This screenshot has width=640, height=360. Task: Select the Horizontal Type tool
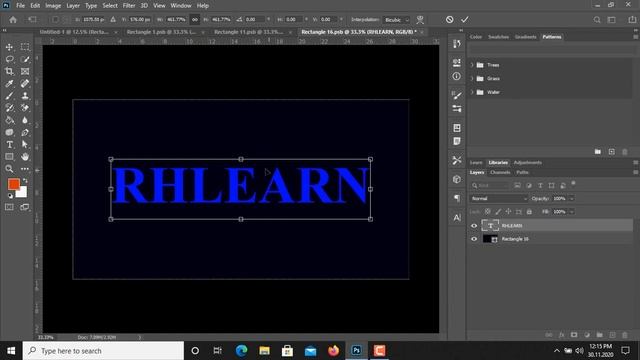(9, 144)
